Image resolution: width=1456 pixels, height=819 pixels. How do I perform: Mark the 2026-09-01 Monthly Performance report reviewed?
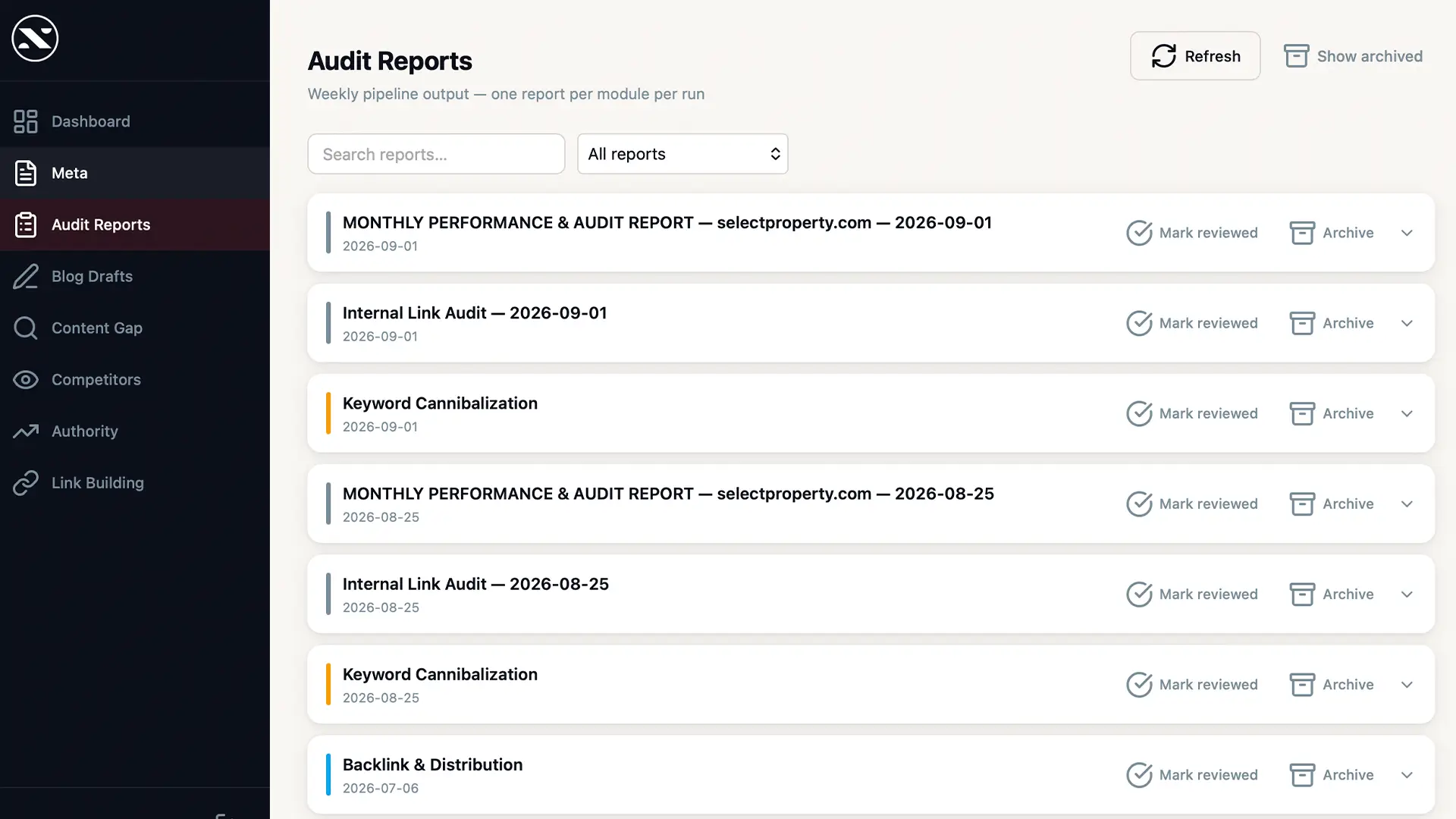[x=1192, y=233]
